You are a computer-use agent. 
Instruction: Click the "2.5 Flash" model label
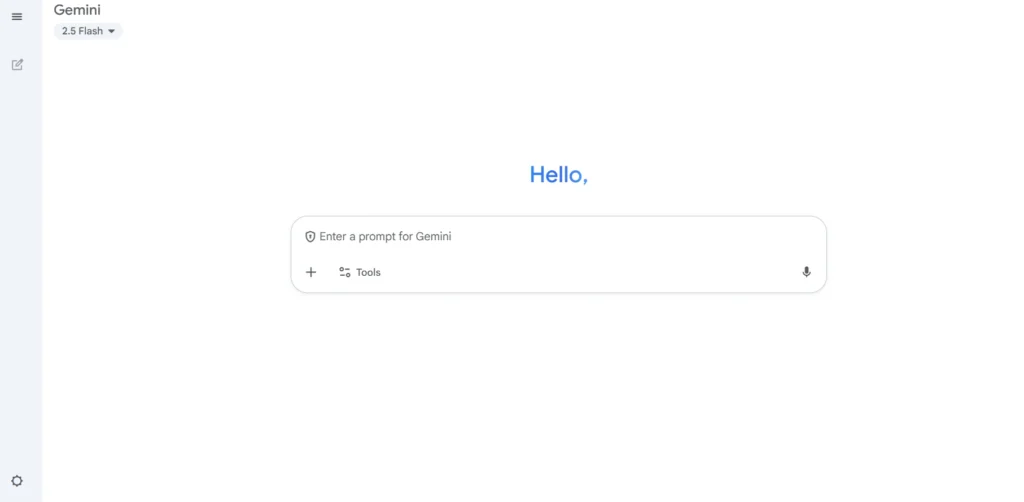82,31
